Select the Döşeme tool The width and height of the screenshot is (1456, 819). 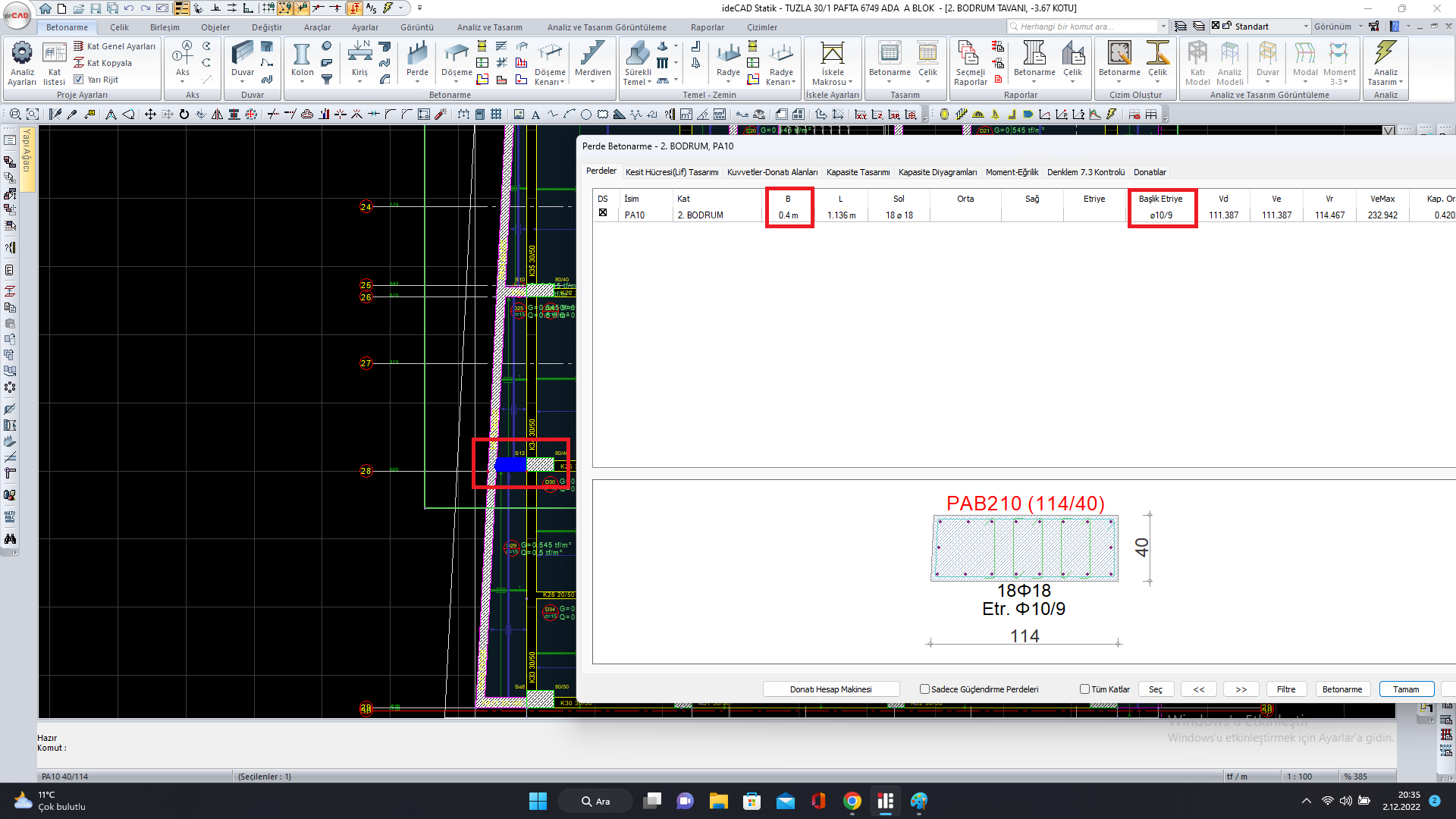coord(457,62)
